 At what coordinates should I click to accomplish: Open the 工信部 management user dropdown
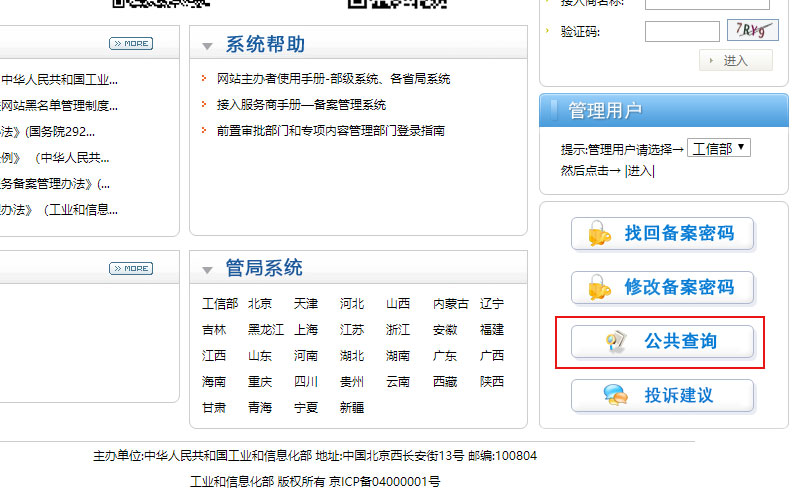[719, 148]
